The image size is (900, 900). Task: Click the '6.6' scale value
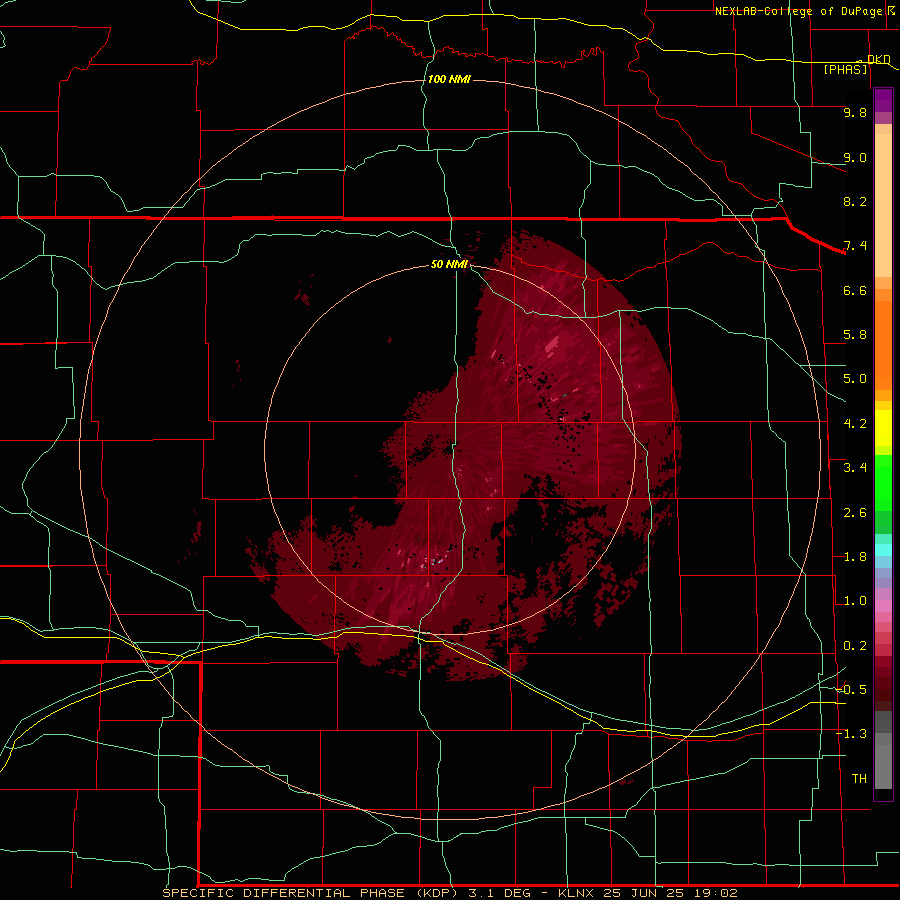click(855, 290)
